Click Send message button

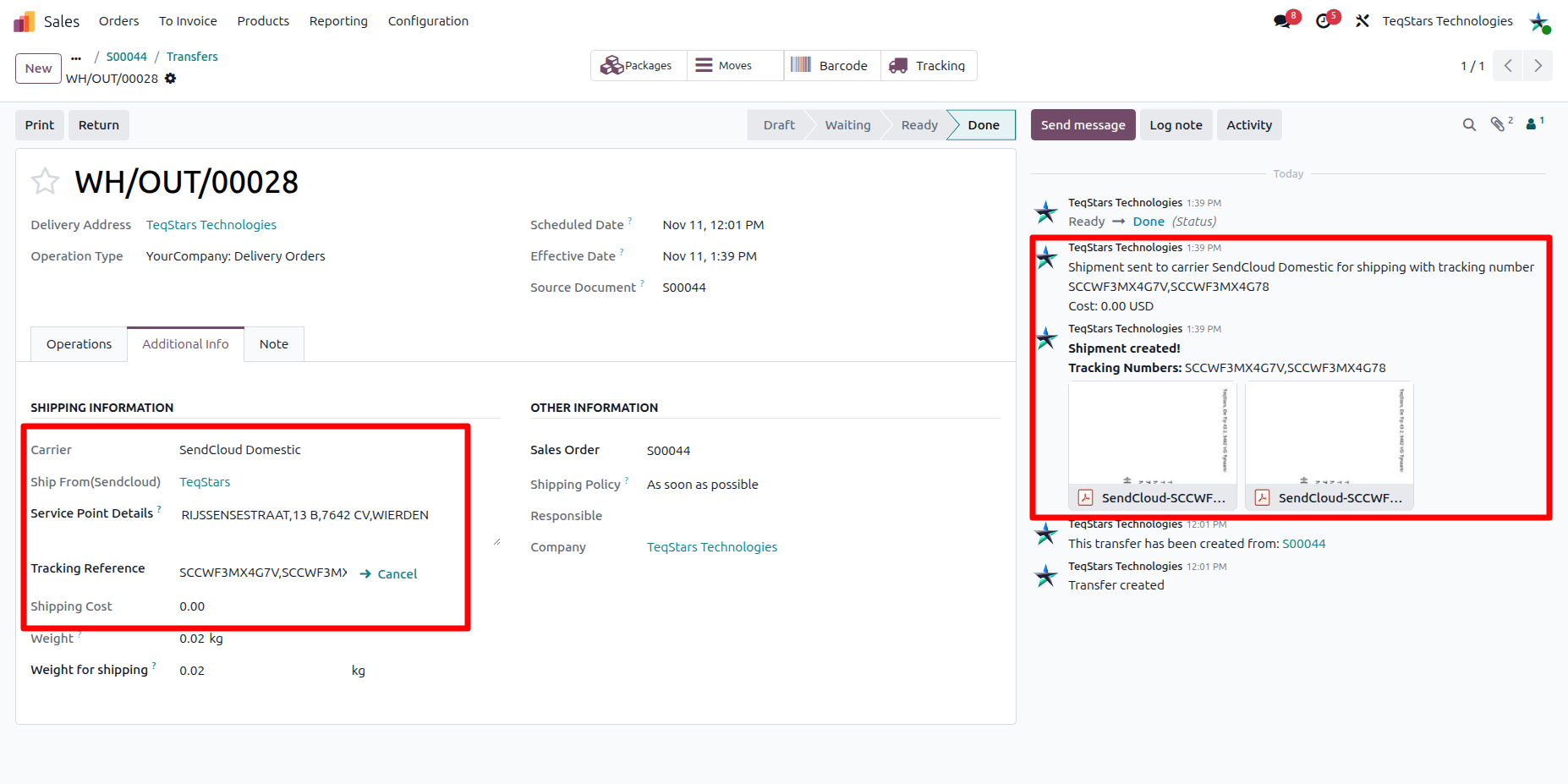coord(1083,125)
